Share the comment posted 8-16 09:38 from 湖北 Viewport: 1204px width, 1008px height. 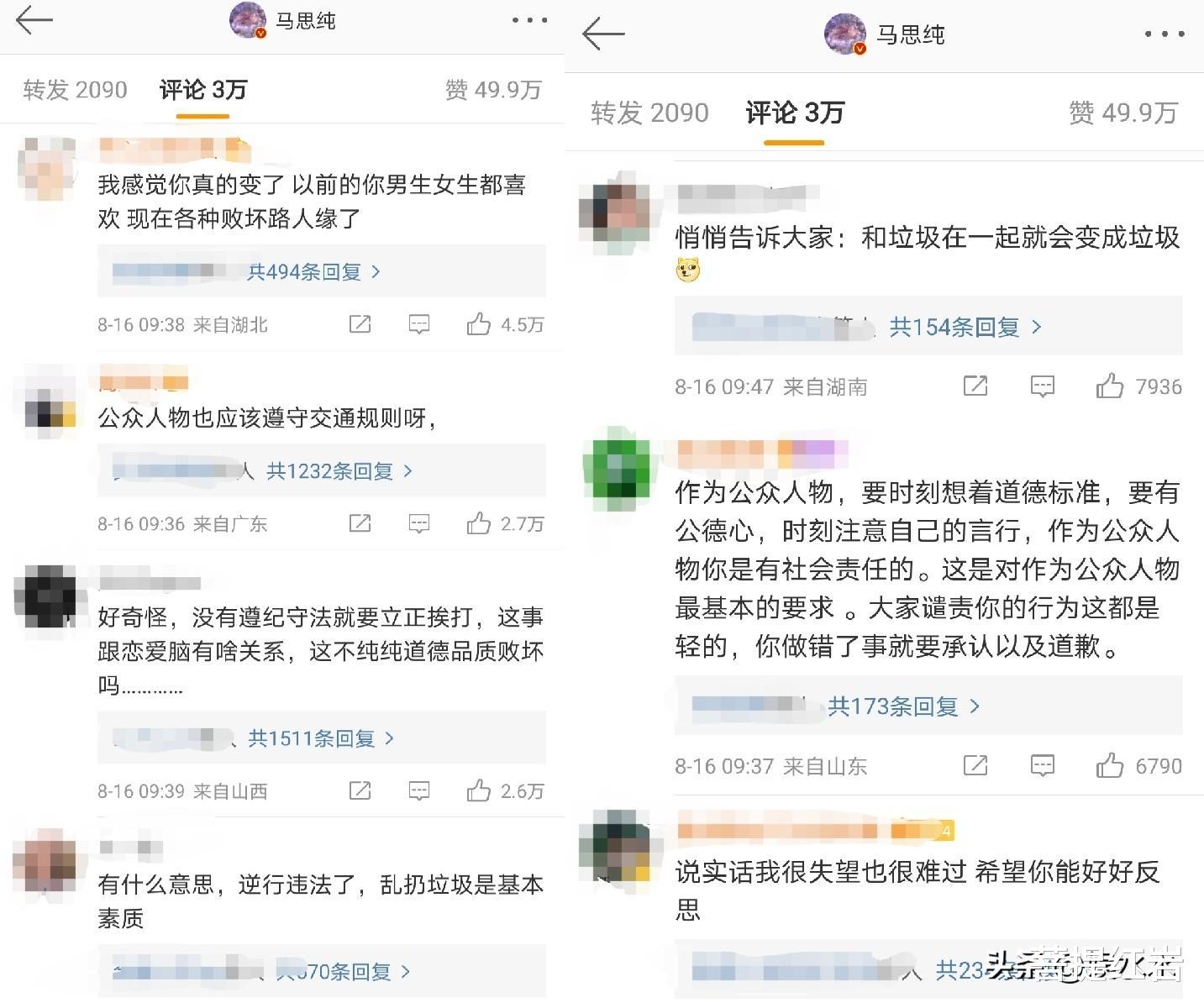pyautogui.click(x=360, y=324)
